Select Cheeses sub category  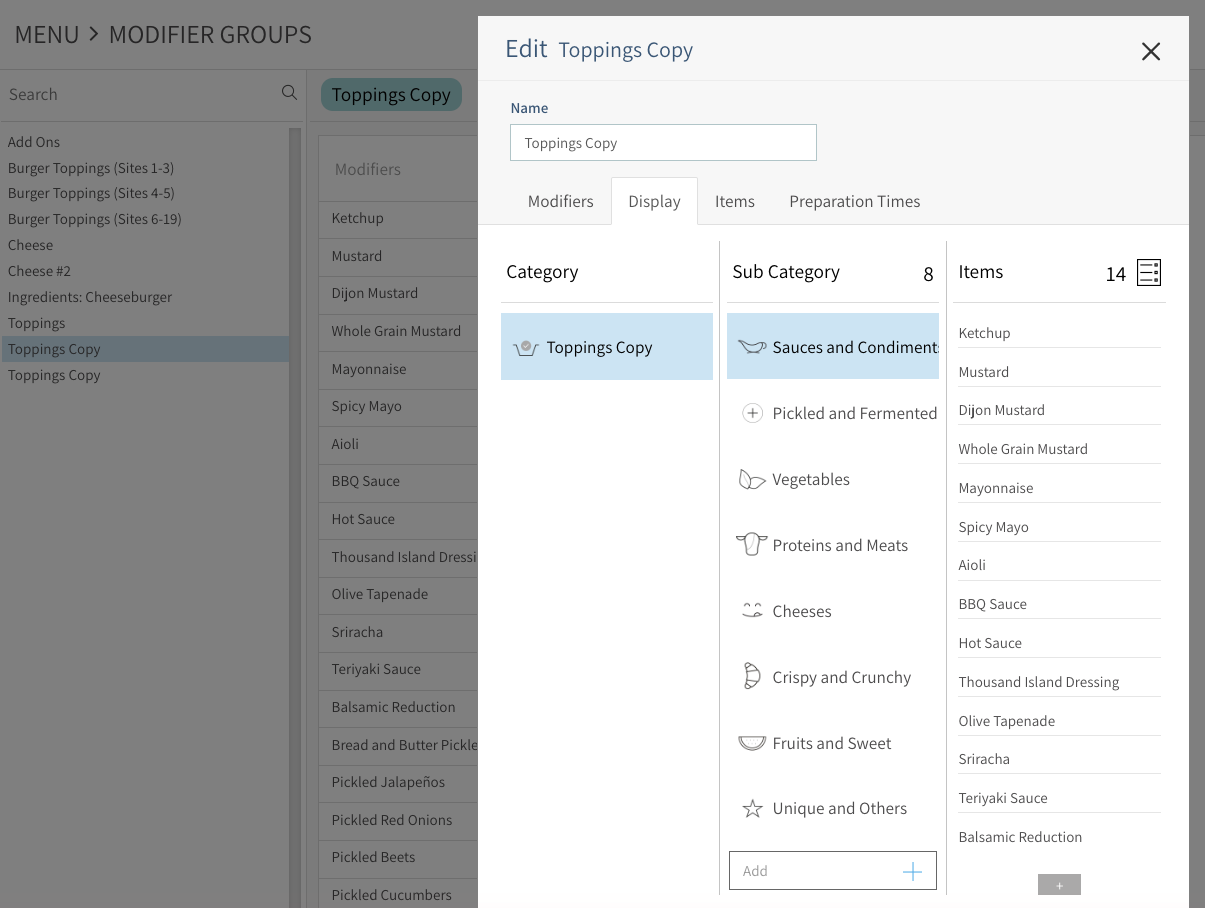[833, 611]
